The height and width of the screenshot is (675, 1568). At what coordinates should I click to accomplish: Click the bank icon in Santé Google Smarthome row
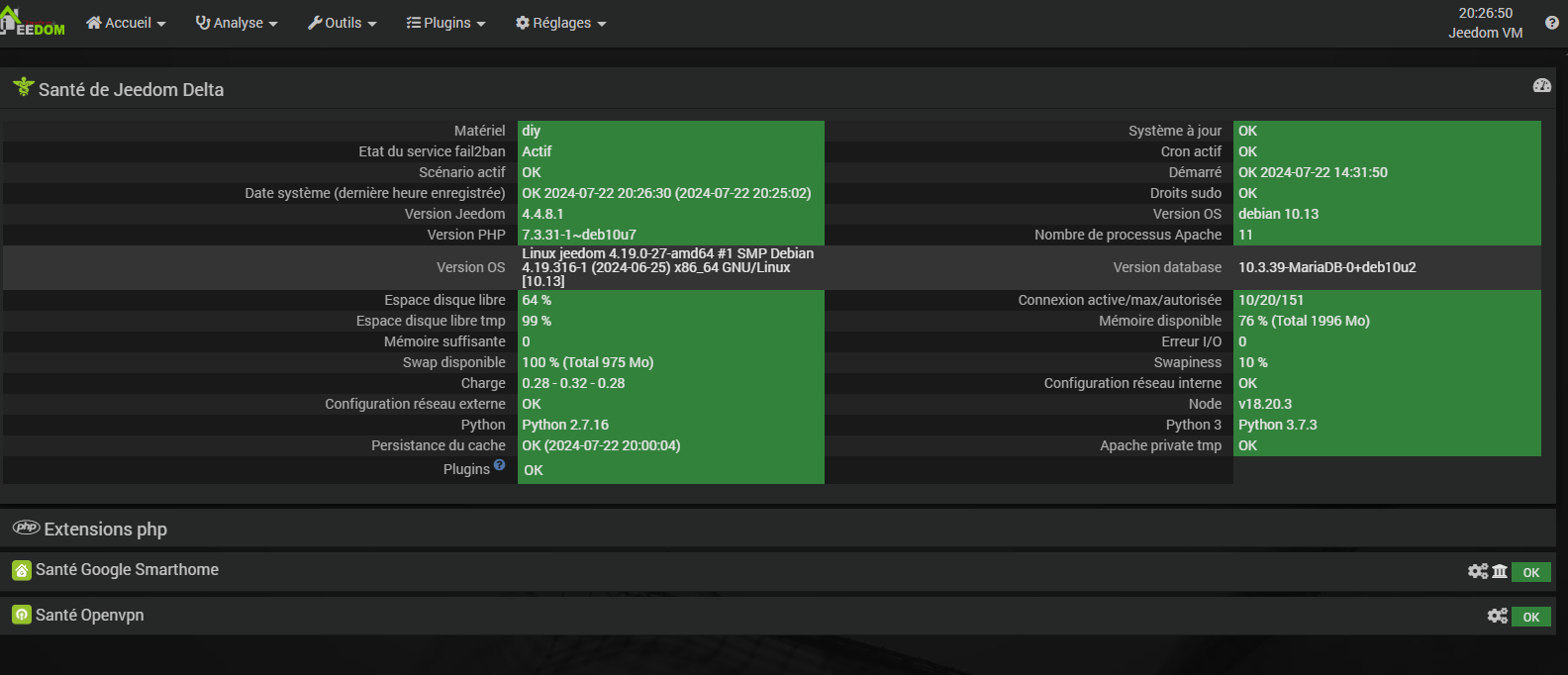tap(1500, 571)
